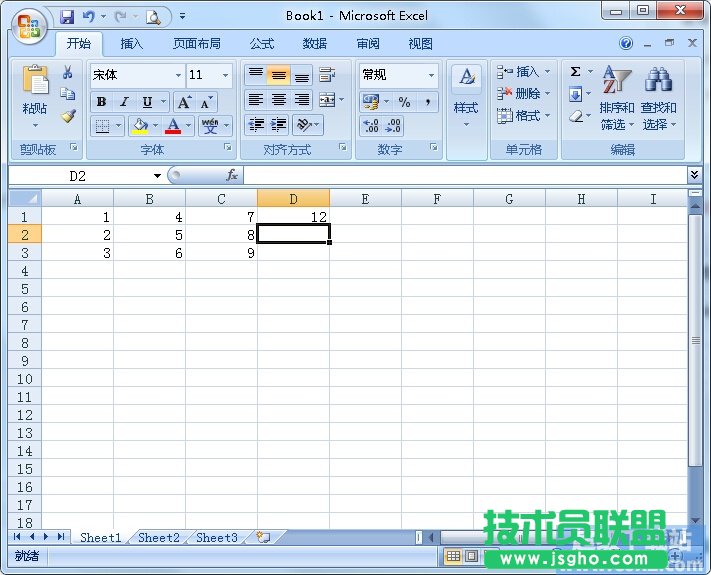Toggle center horizontal alignment

279,100
